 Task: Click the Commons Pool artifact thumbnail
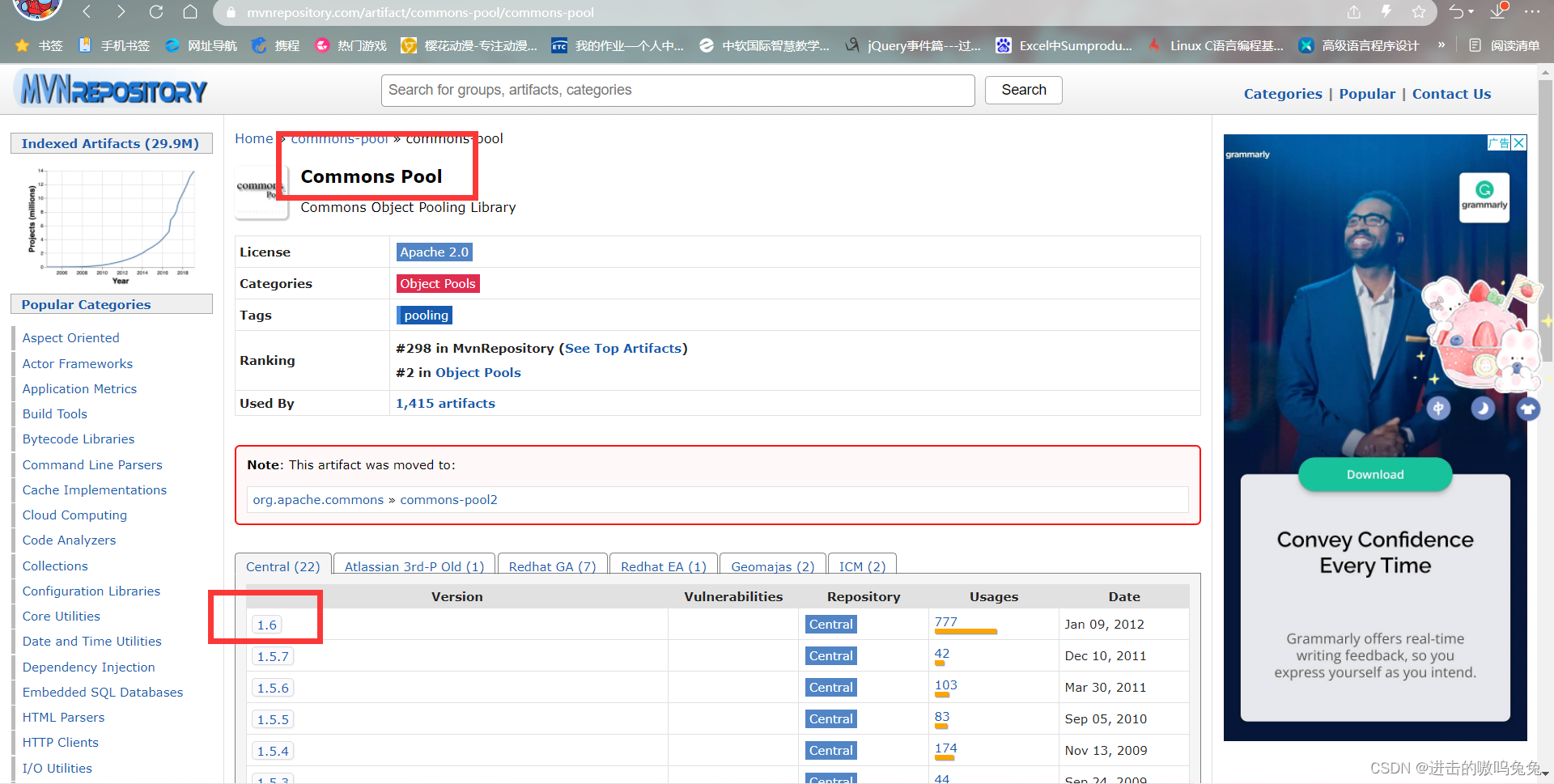coord(261,192)
